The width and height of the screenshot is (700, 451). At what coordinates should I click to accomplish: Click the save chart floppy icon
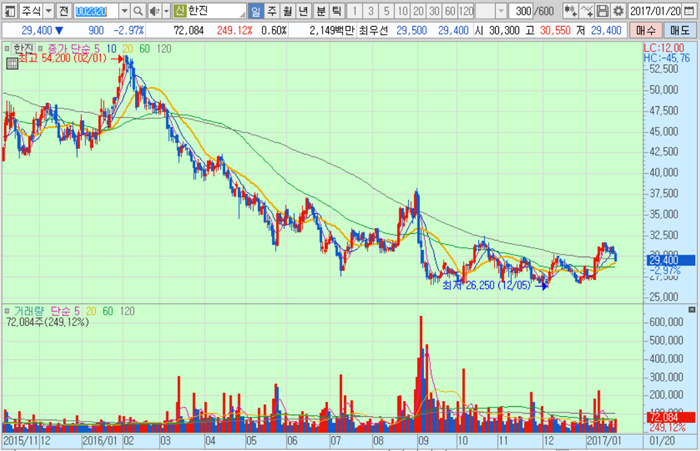click(603, 11)
